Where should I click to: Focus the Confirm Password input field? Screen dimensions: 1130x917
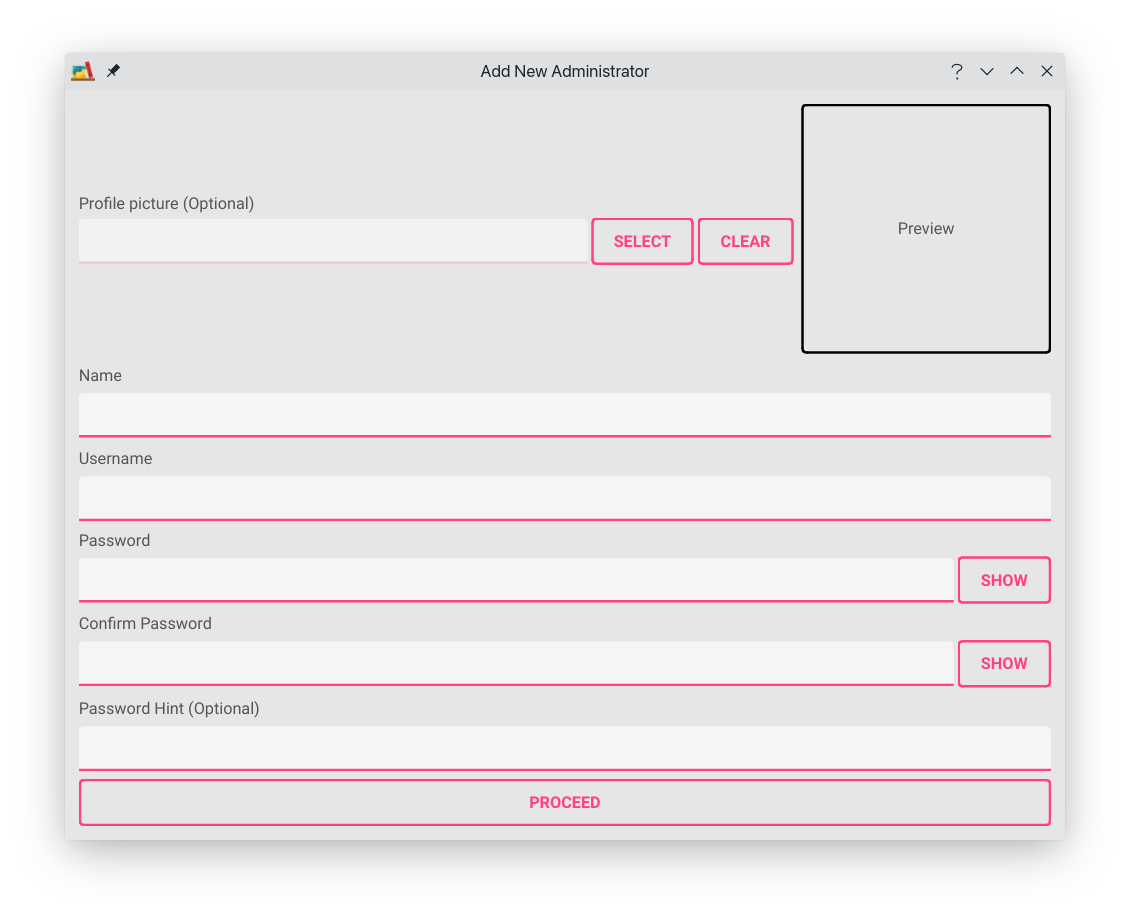click(x=516, y=663)
